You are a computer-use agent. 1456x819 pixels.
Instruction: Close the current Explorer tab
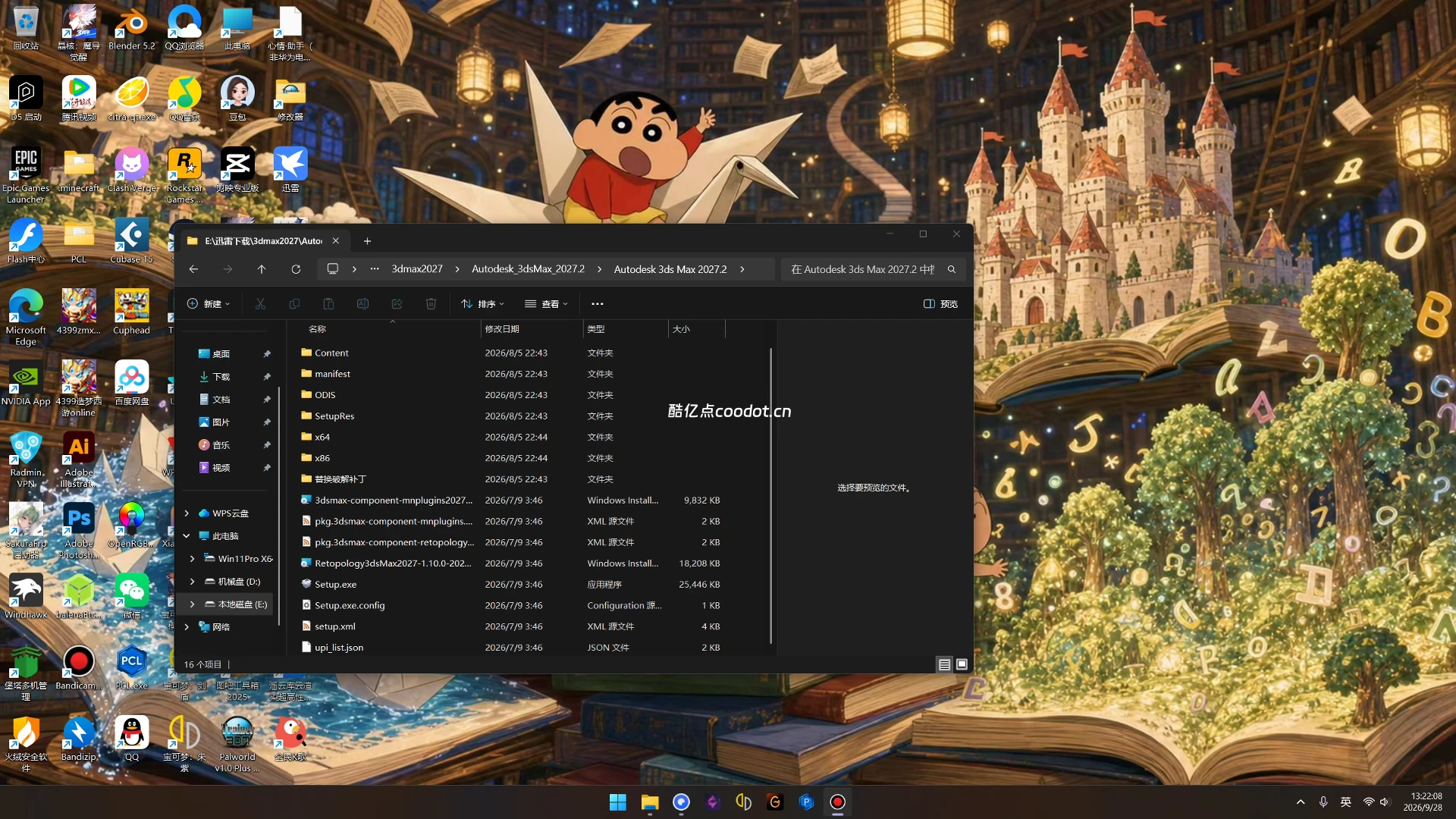pos(335,241)
